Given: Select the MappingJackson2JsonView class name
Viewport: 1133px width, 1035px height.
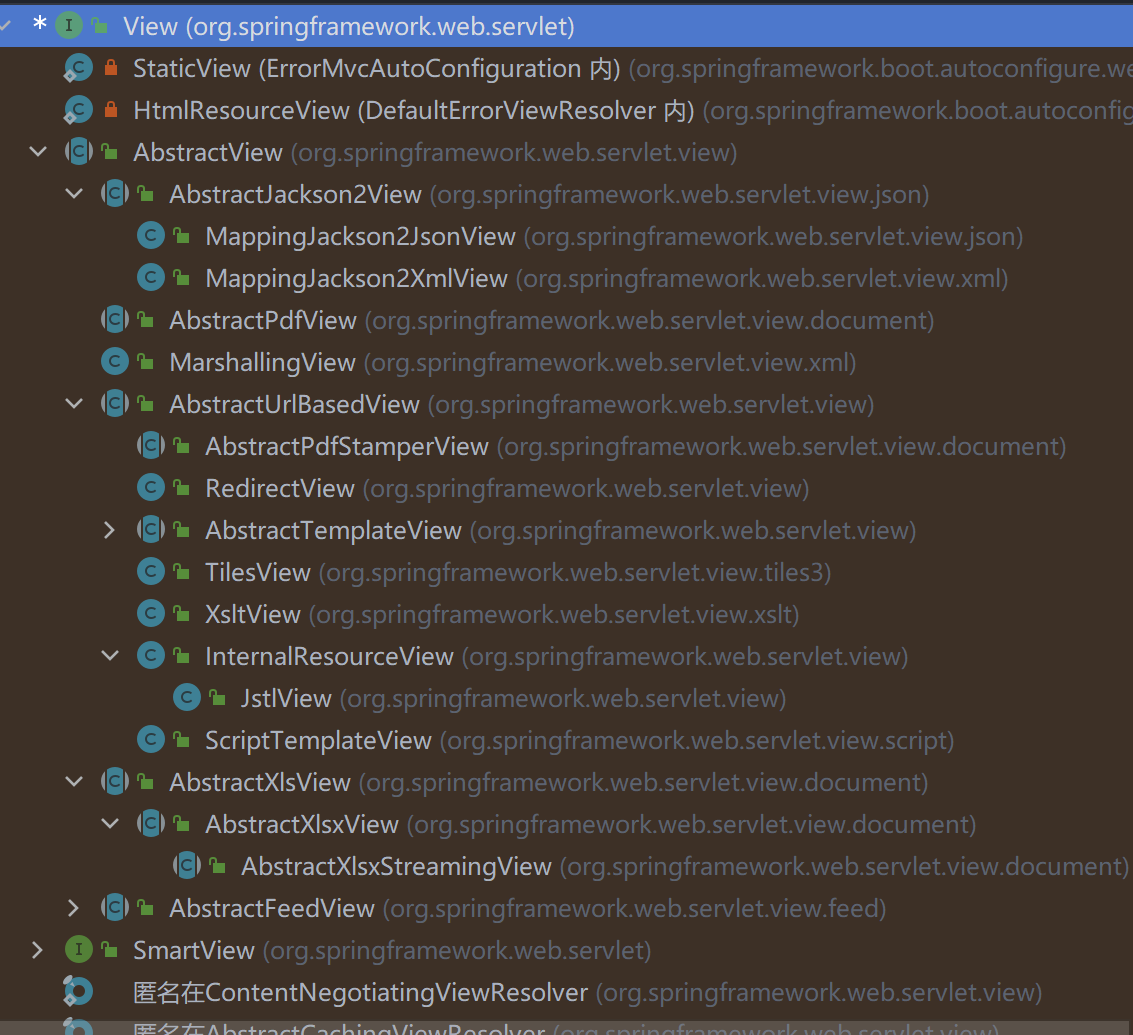Looking at the screenshot, I should (x=361, y=236).
